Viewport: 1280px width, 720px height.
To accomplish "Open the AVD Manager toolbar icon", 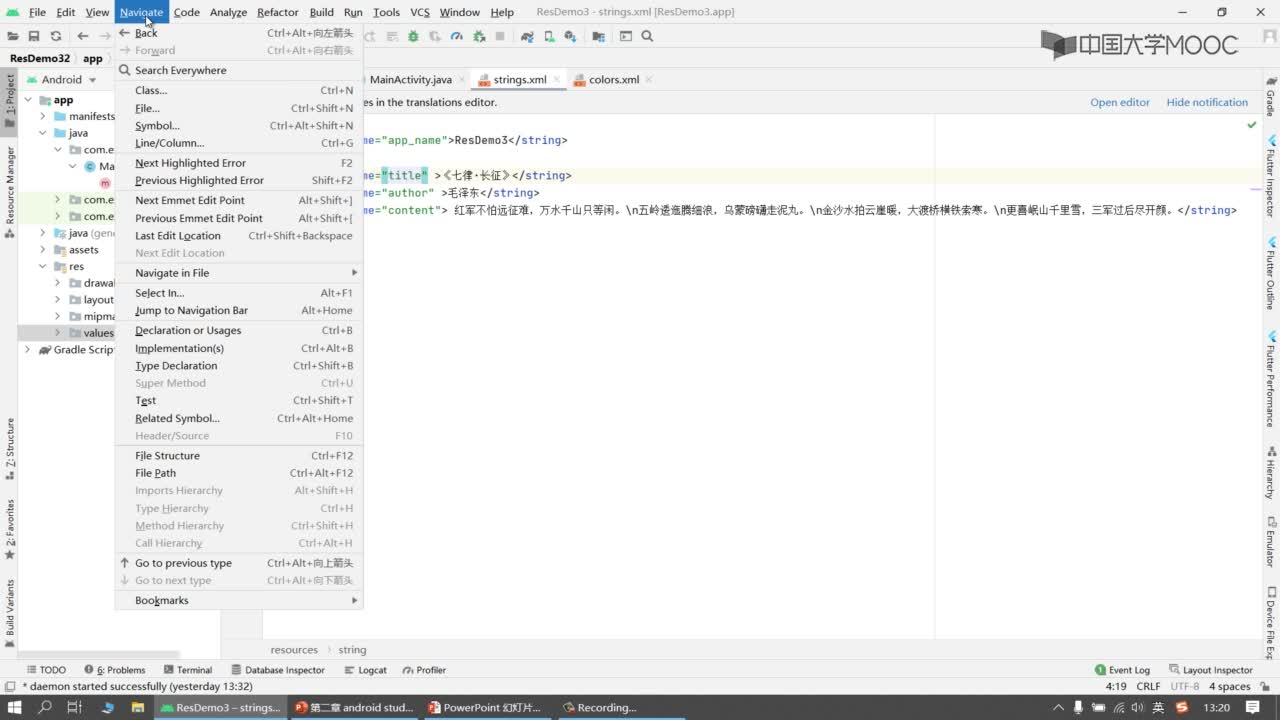I will (x=549, y=36).
